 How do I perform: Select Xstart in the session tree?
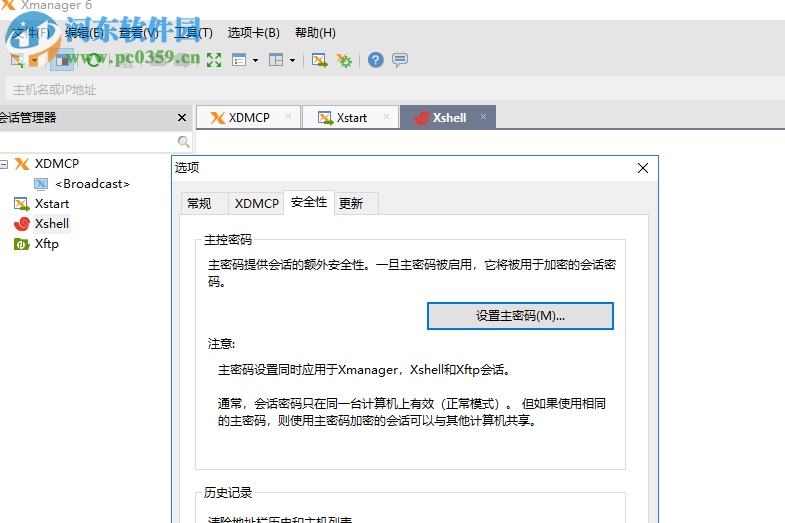[52, 204]
